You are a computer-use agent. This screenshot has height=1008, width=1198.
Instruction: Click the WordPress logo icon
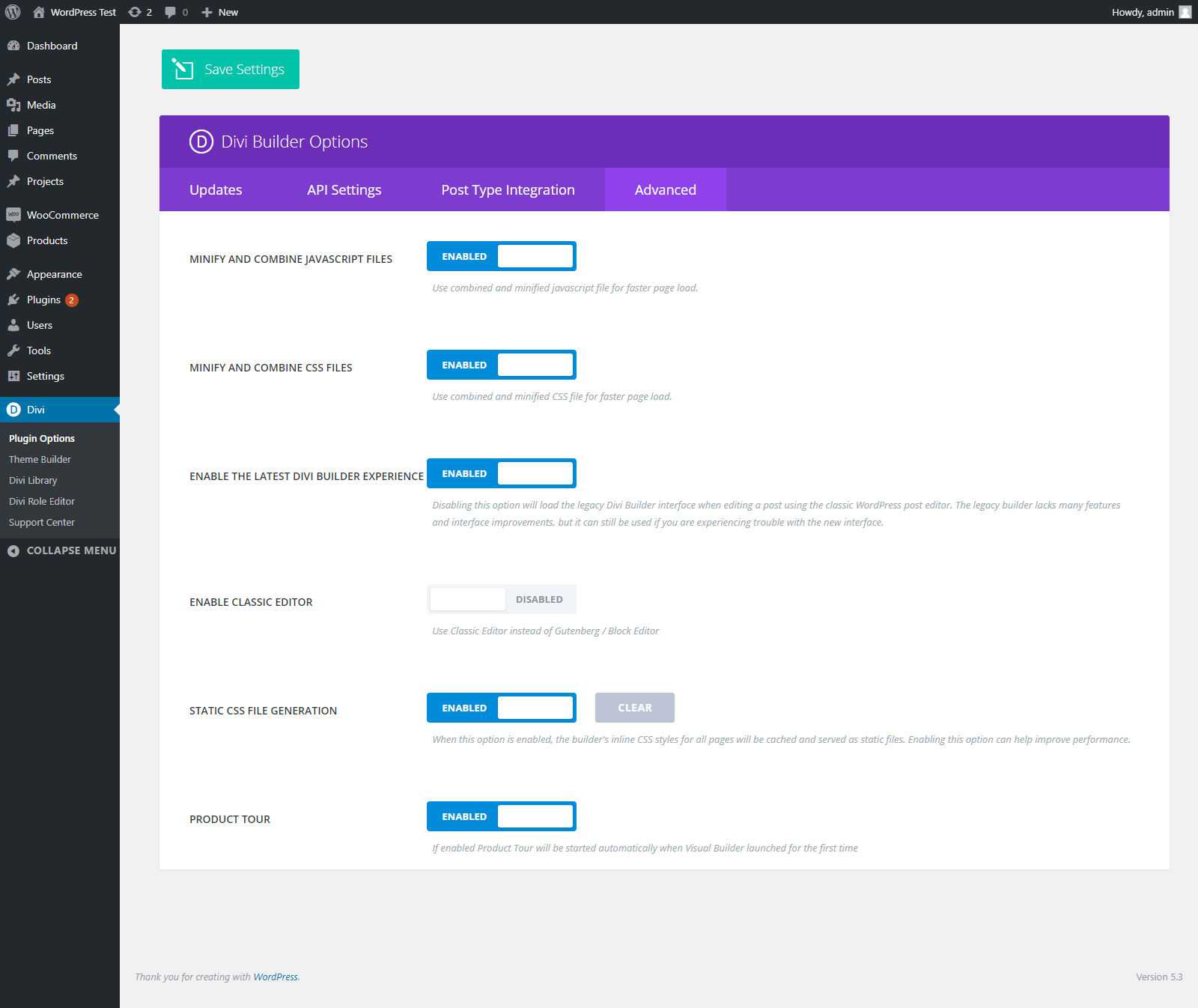coord(13,12)
